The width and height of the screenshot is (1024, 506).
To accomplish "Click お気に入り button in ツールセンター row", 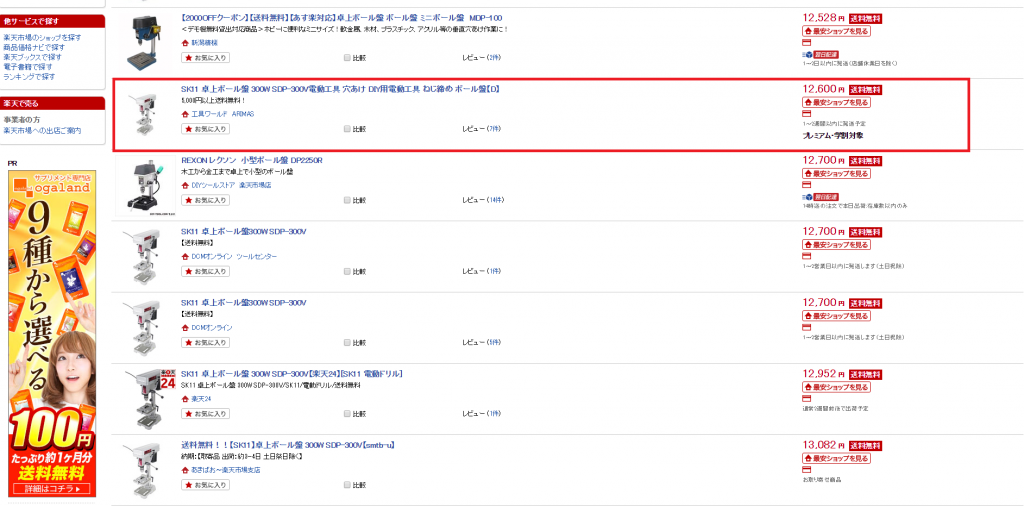I will click(205, 271).
